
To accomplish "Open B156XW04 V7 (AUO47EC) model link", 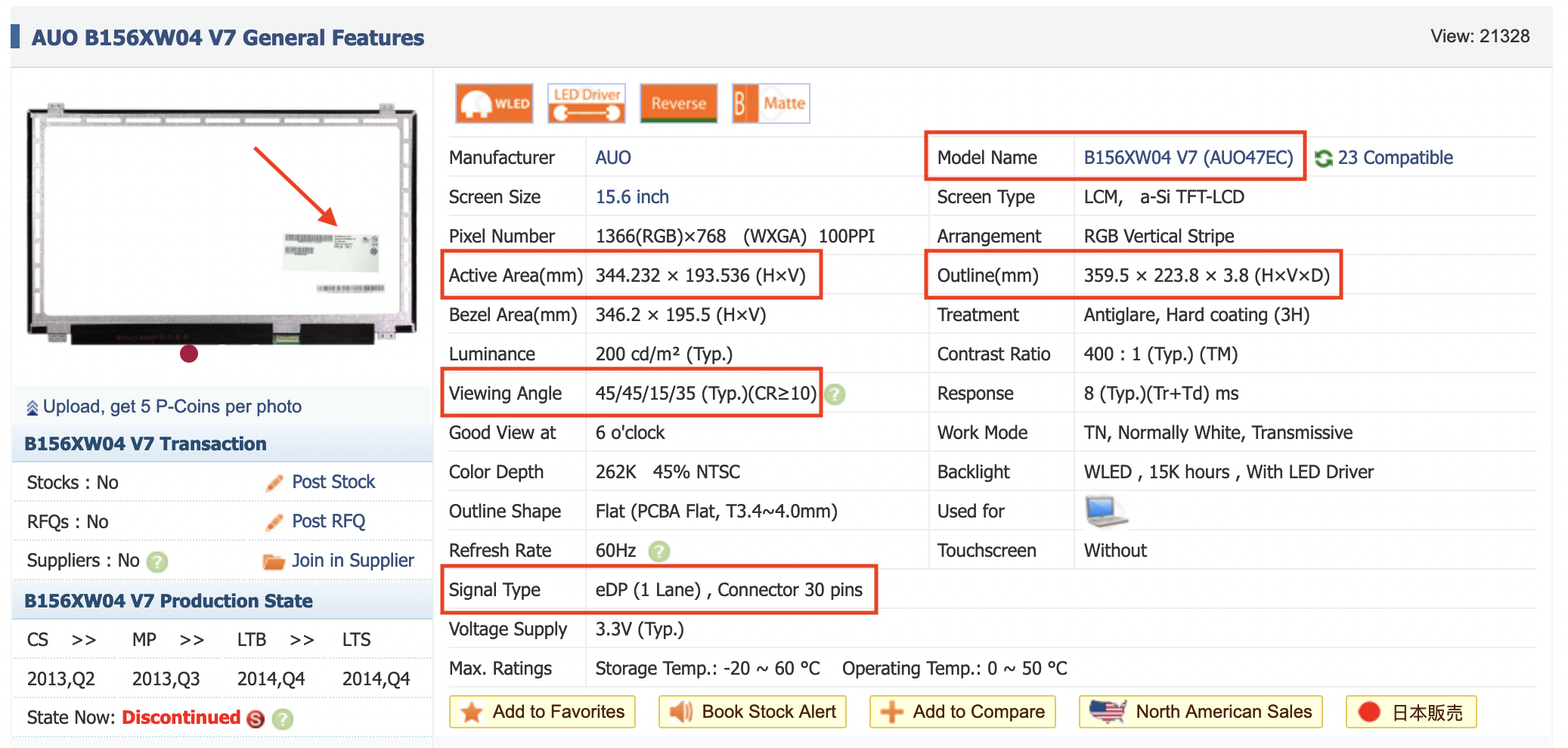I will (1188, 157).
